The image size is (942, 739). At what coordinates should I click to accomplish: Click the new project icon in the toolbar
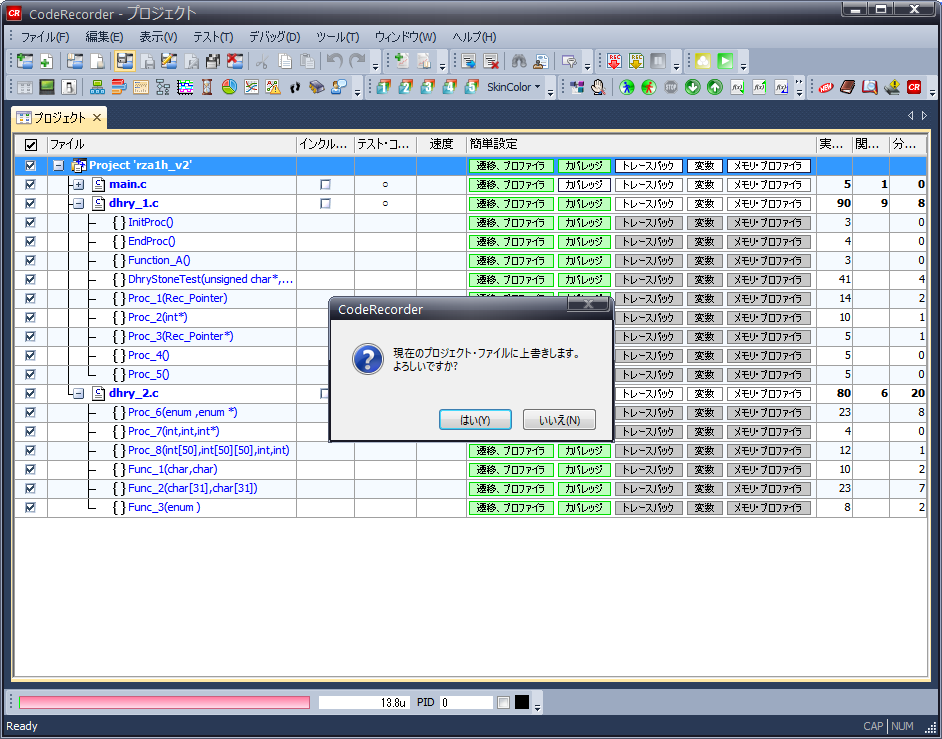click(x=25, y=61)
